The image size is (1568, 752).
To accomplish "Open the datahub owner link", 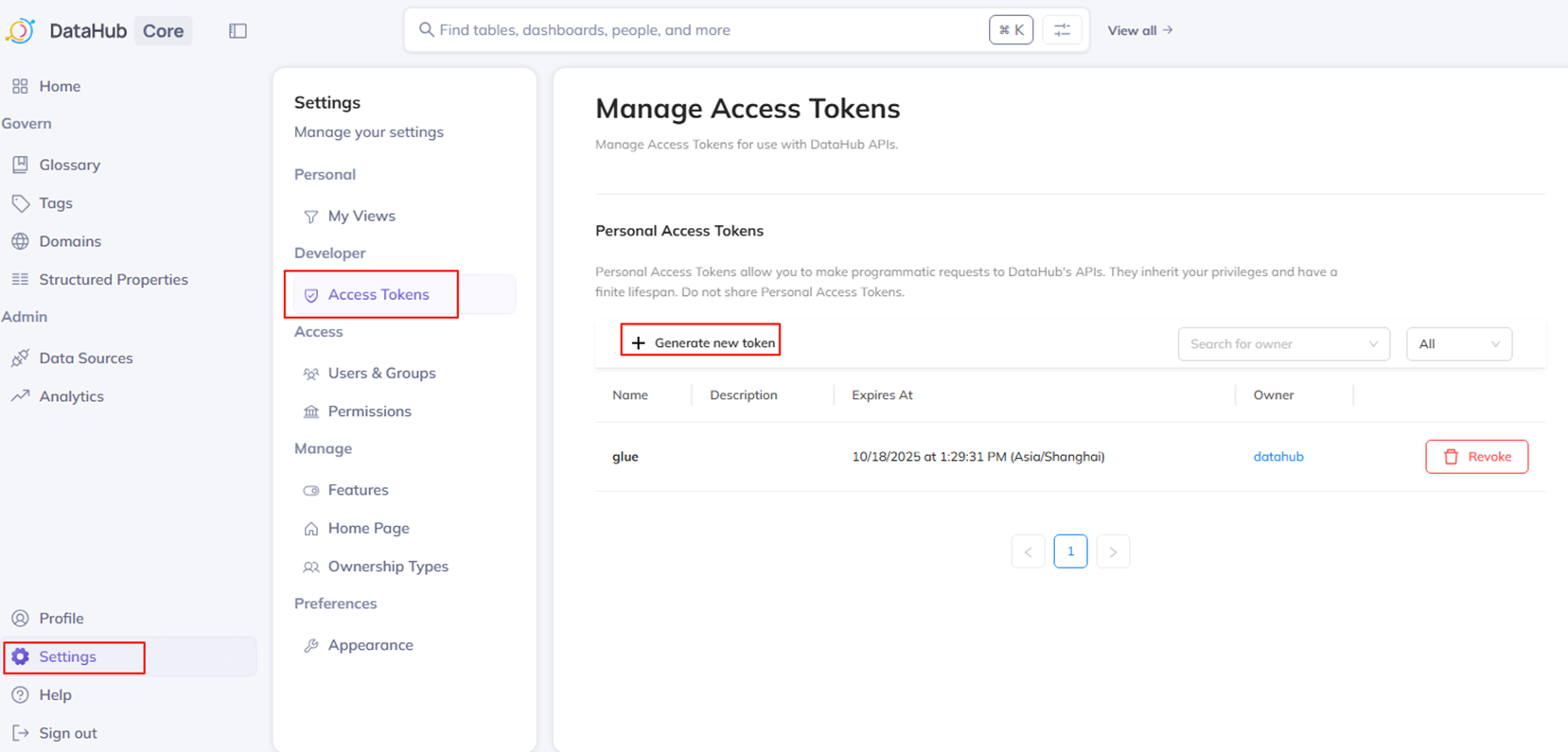I will click(x=1277, y=457).
